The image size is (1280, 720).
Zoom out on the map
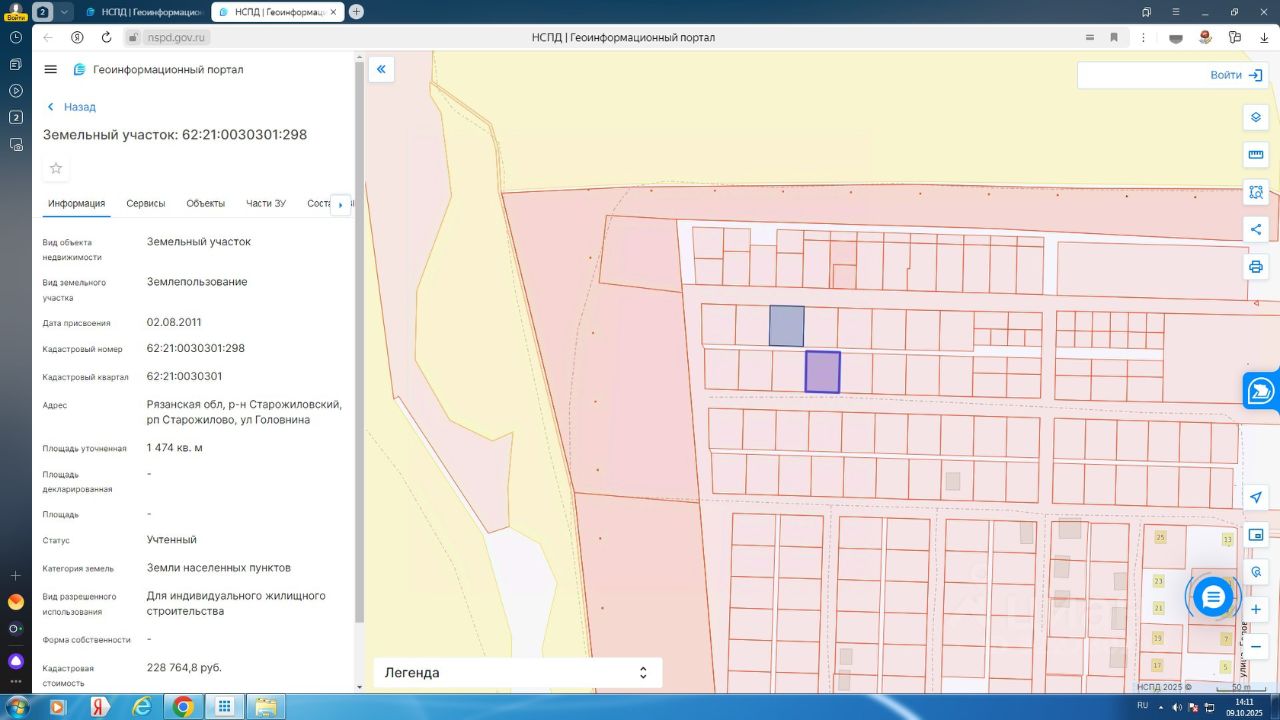pos(1256,646)
